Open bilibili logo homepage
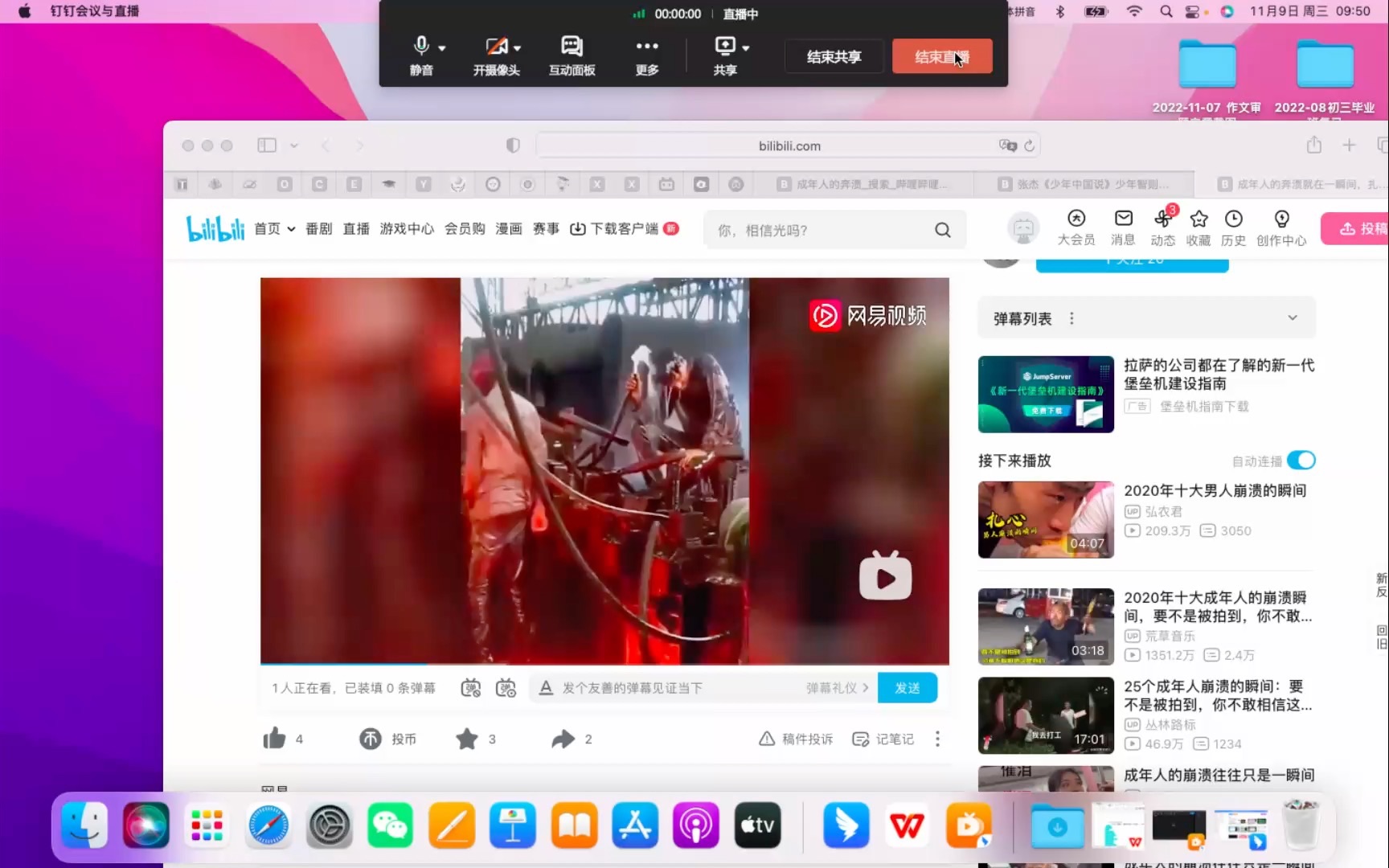1389x868 pixels. 215,228
